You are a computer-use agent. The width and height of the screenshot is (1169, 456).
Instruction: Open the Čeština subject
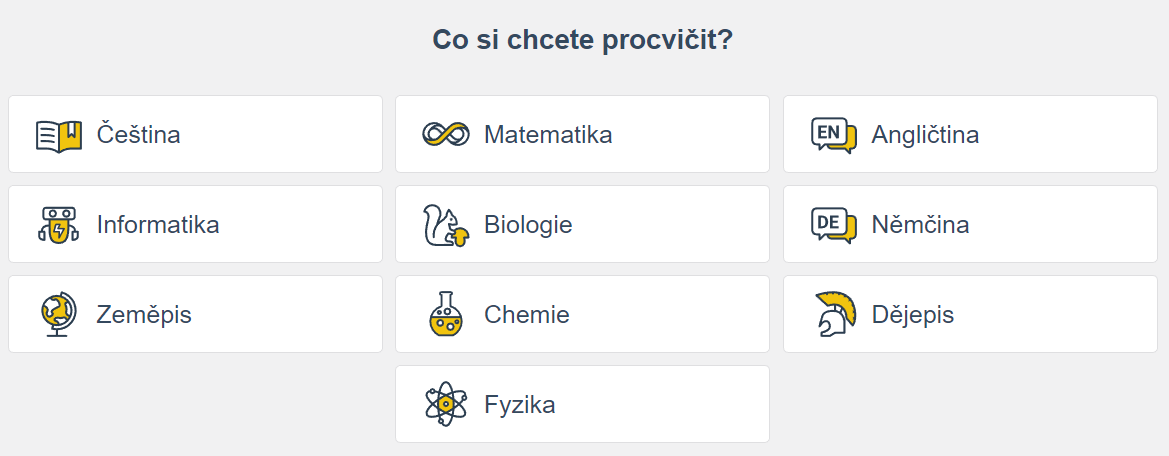(x=139, y=134)
